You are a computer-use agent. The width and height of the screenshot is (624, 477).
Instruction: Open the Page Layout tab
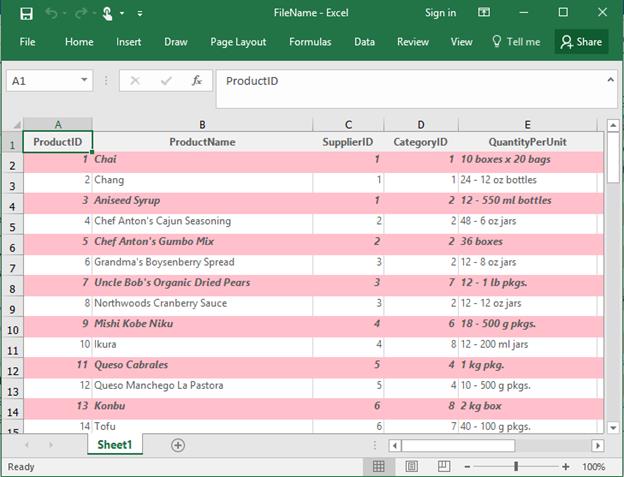click(238, 42)
